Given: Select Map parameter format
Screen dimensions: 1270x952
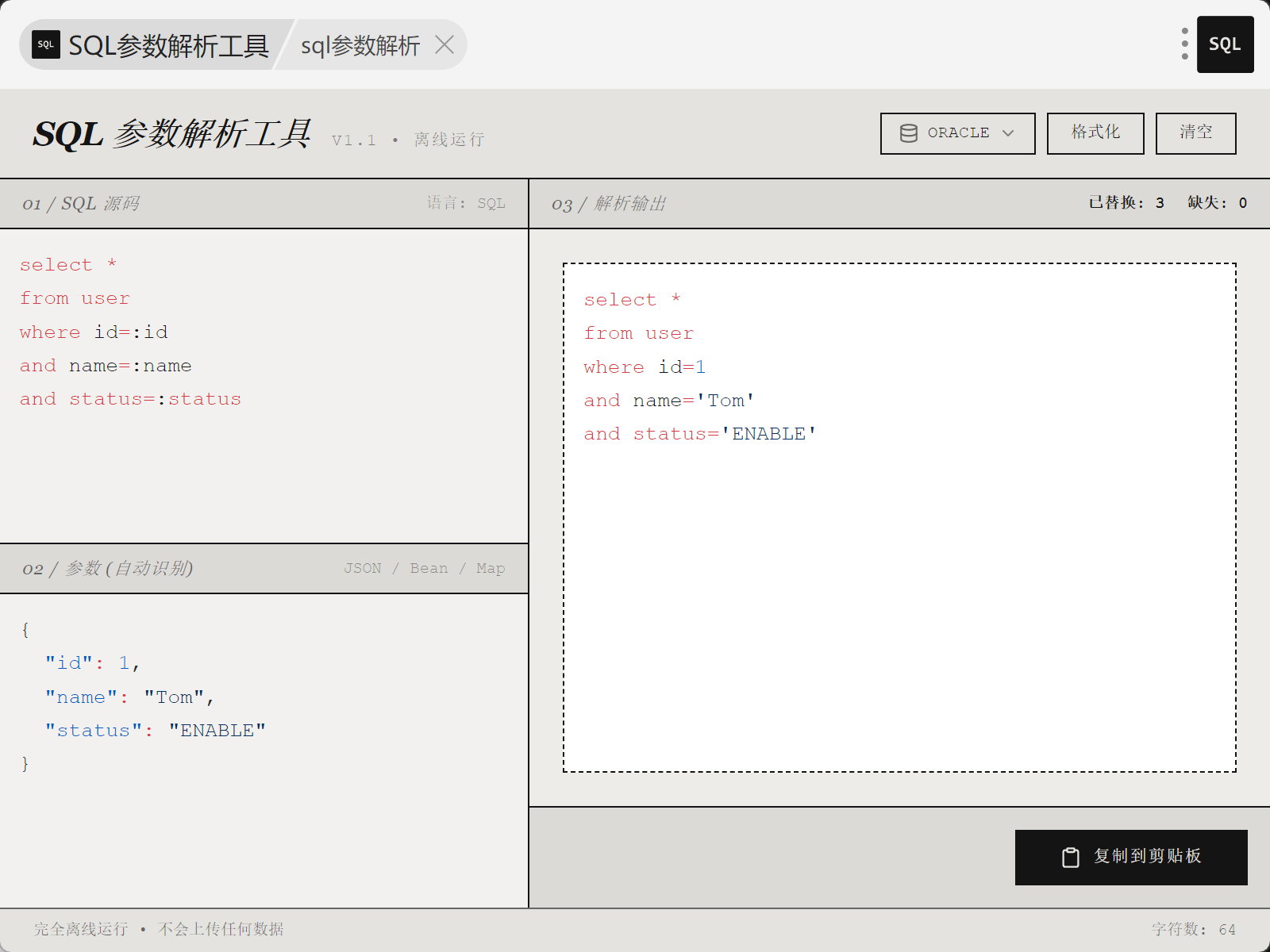Looking at the screenshot, I should (491, 569).
